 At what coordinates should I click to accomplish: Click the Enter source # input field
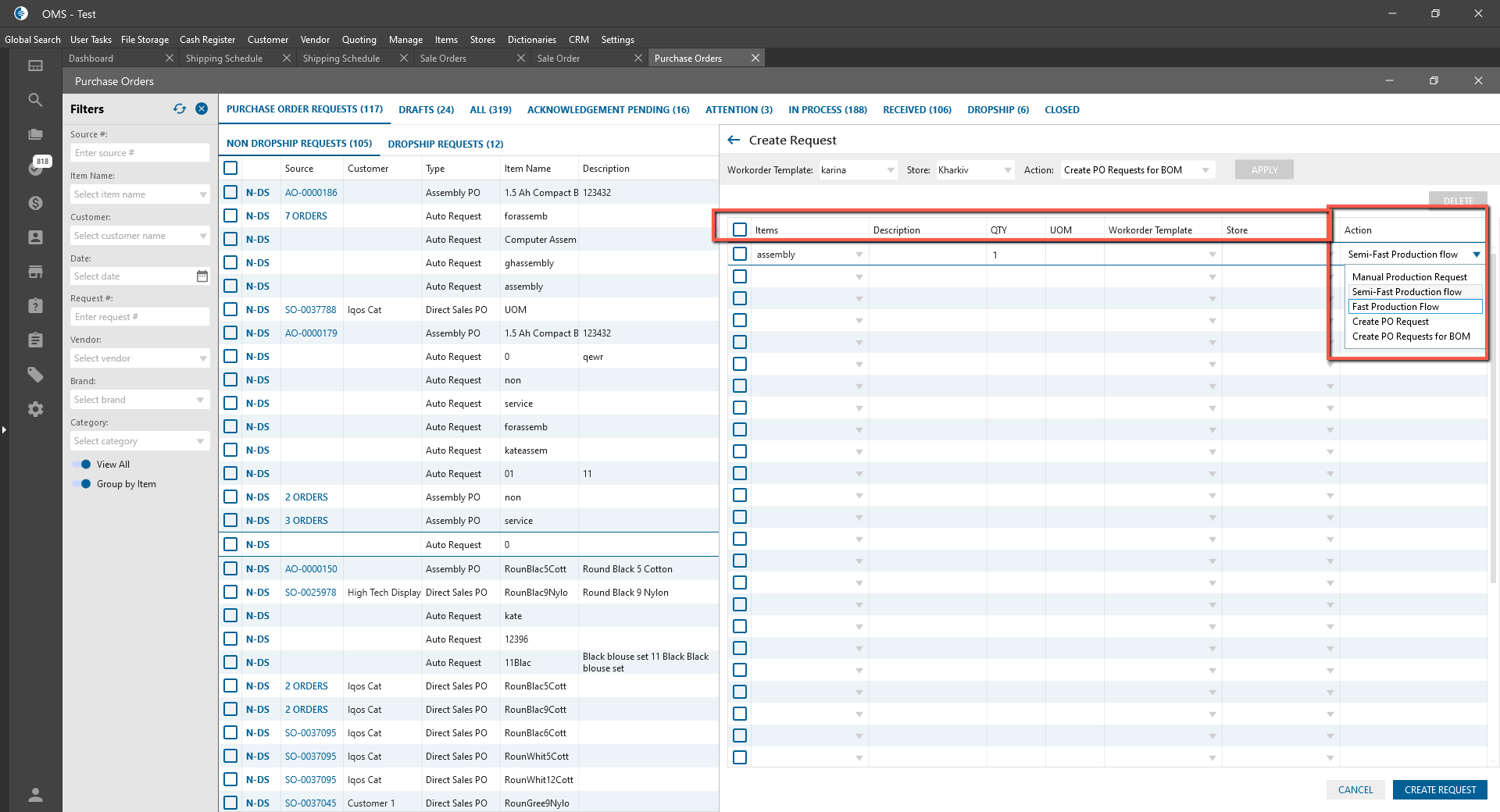tap(140, 153)
